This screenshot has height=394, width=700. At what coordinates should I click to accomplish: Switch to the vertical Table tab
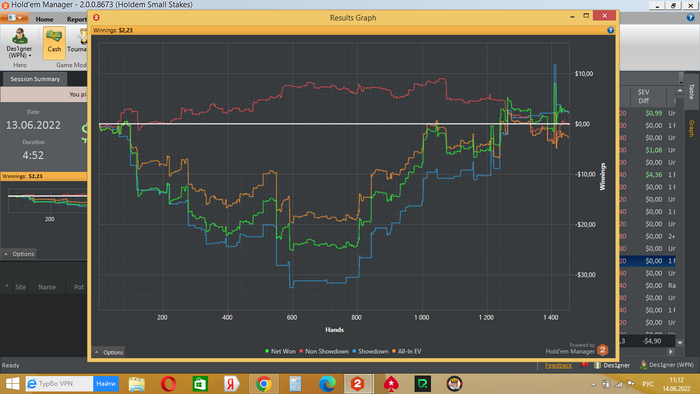point(692,92)
